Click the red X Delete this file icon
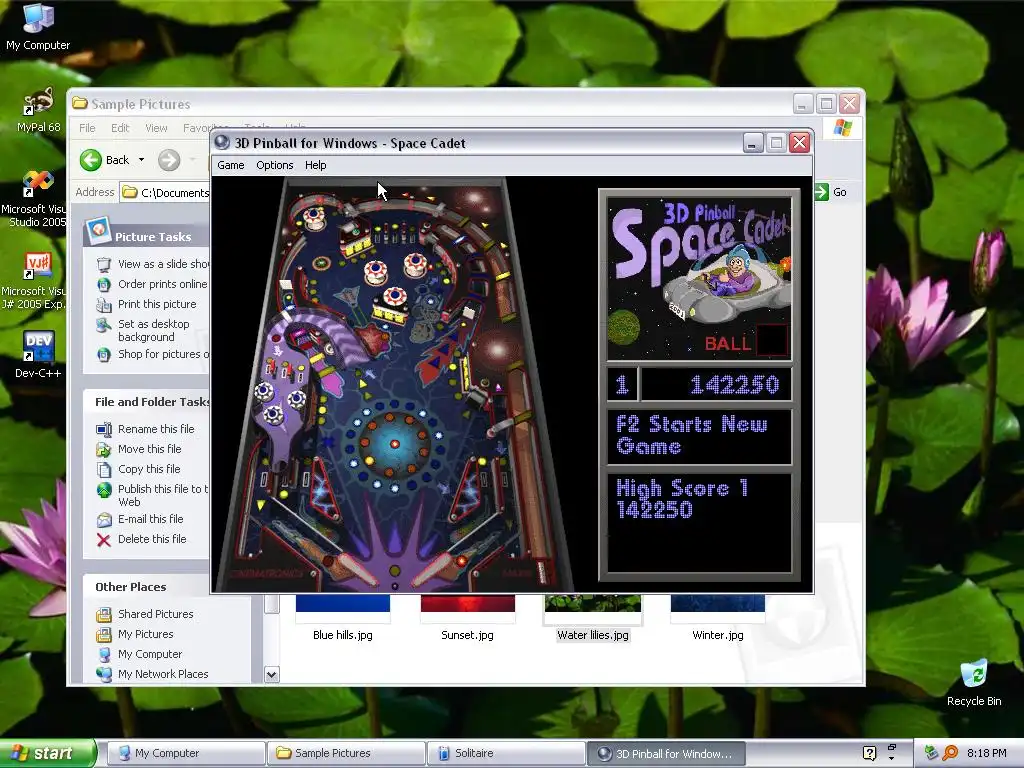Screen dimensions: 1024x768 pyautogui.click(x=104, y=540)
